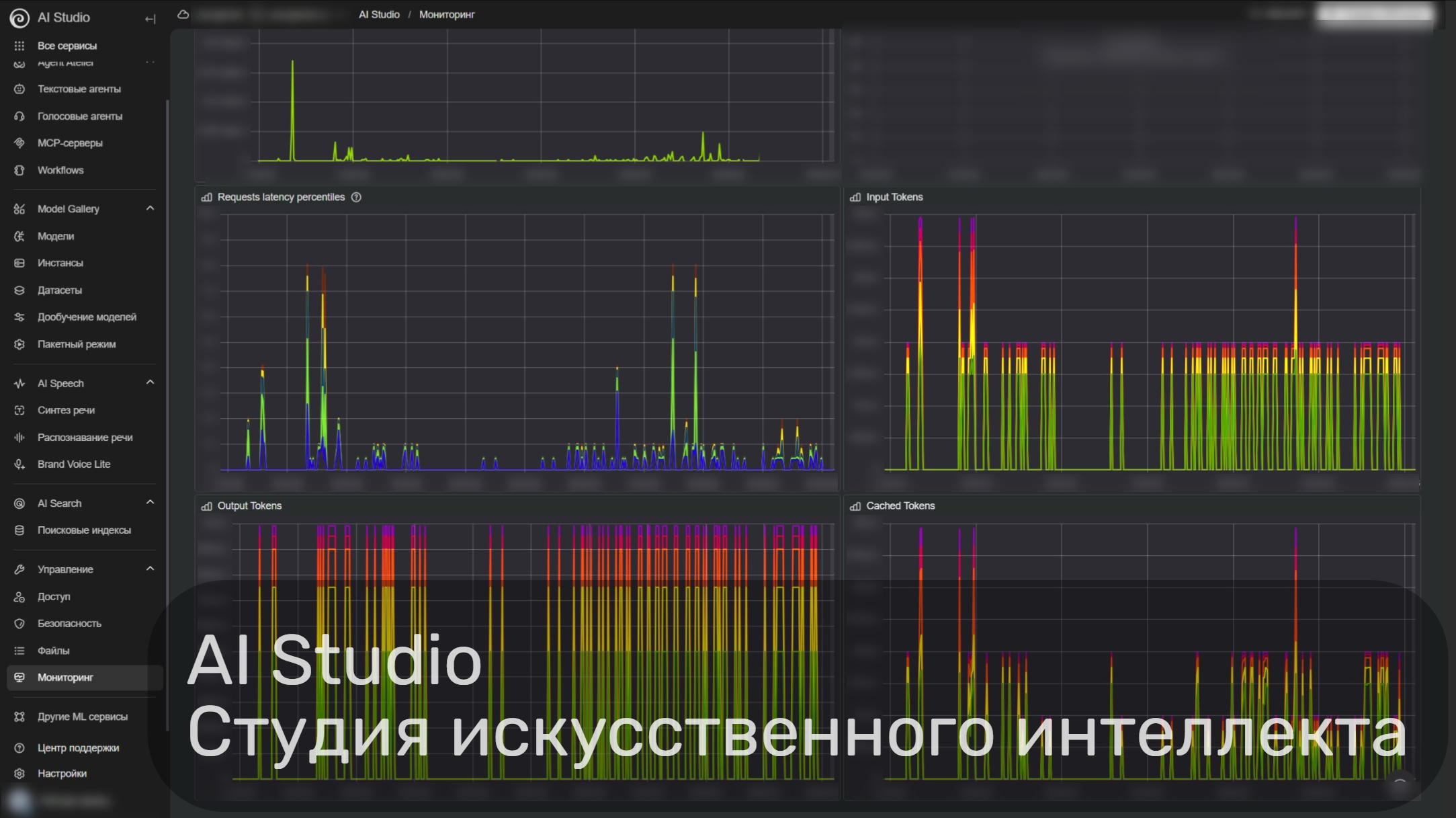This screenshot has height=818, width=1456.
Task: Click the Model Gallery icon
Action: click(x=19, y=209)
